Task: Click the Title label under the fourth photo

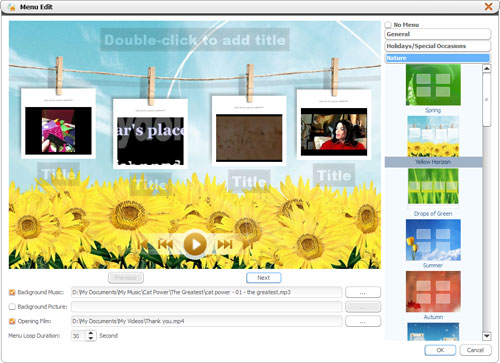Action: [334, 175]
